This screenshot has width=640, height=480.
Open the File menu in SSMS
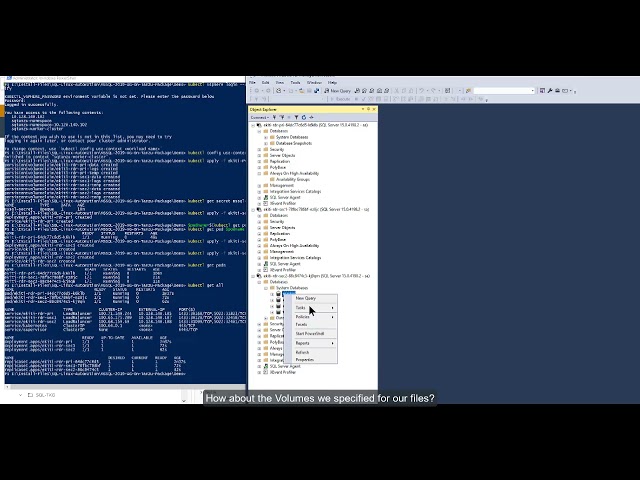252,82
